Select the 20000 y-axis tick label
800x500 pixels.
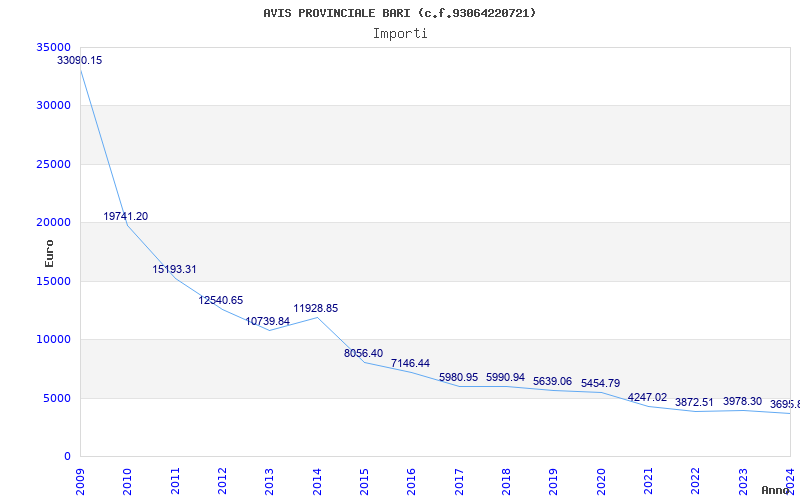click(x=54, y=223)
